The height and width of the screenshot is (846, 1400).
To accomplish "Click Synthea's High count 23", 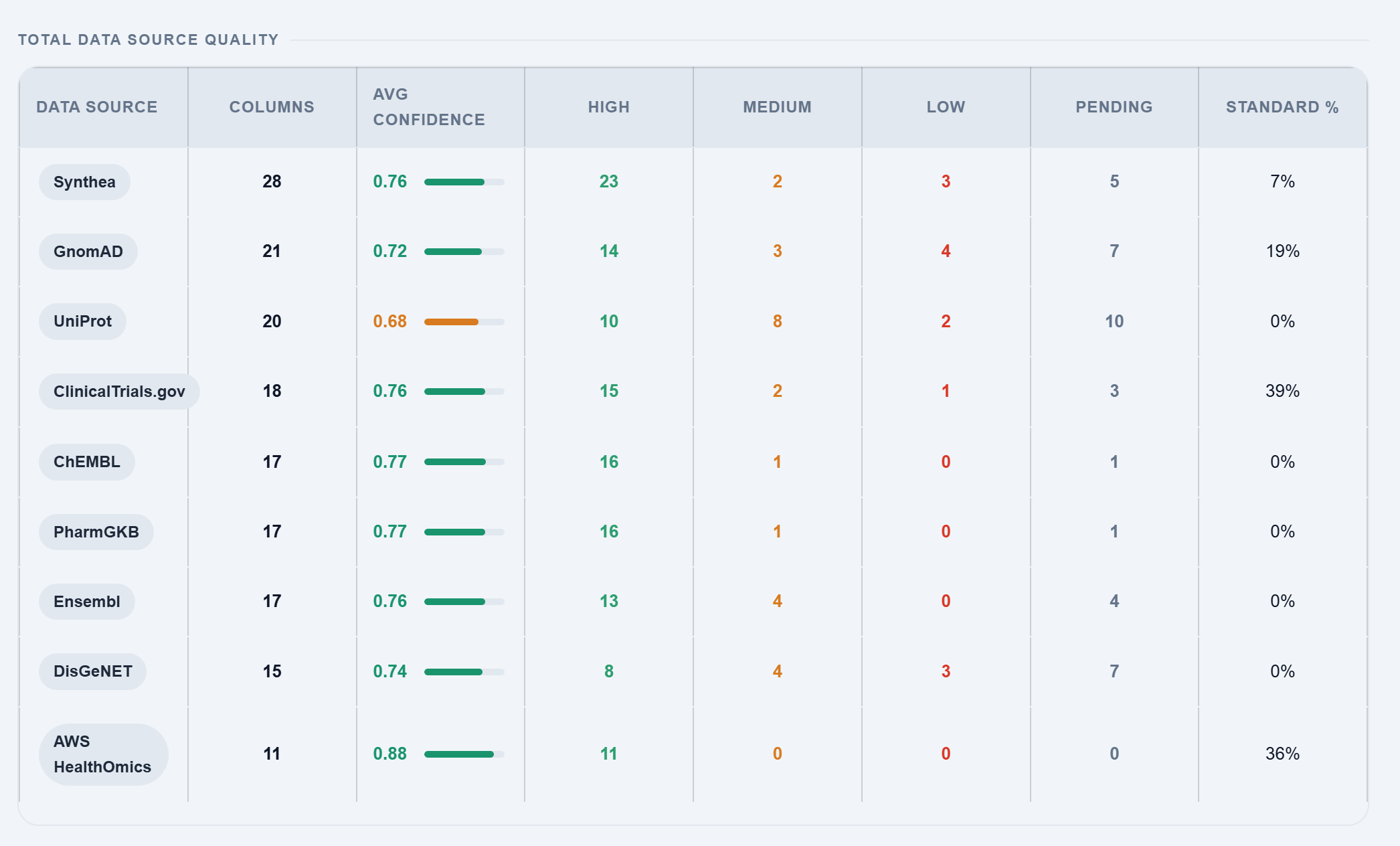I will (609, 181).
